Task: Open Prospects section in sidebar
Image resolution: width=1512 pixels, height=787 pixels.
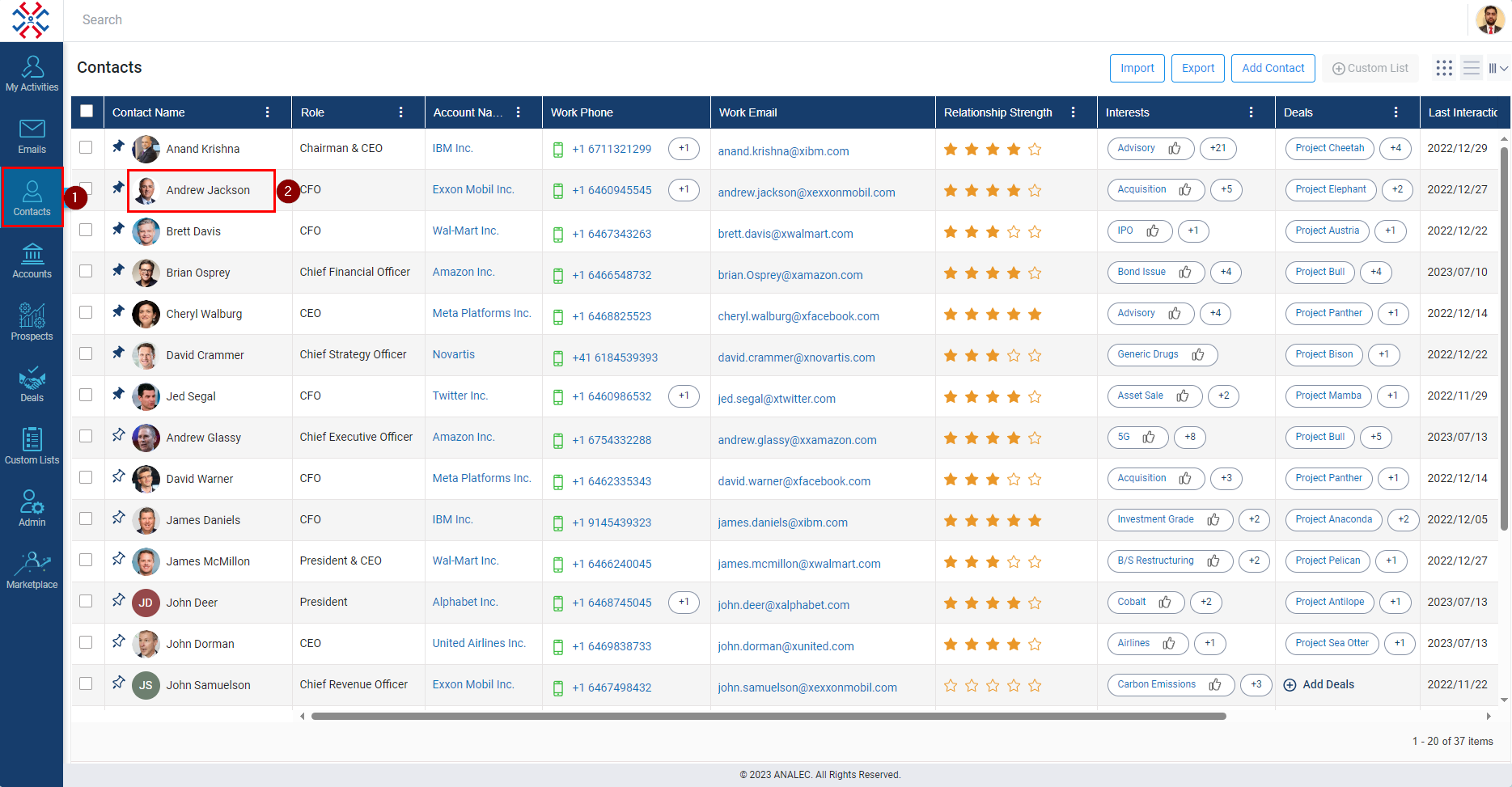Action: [x=32, y=322]
